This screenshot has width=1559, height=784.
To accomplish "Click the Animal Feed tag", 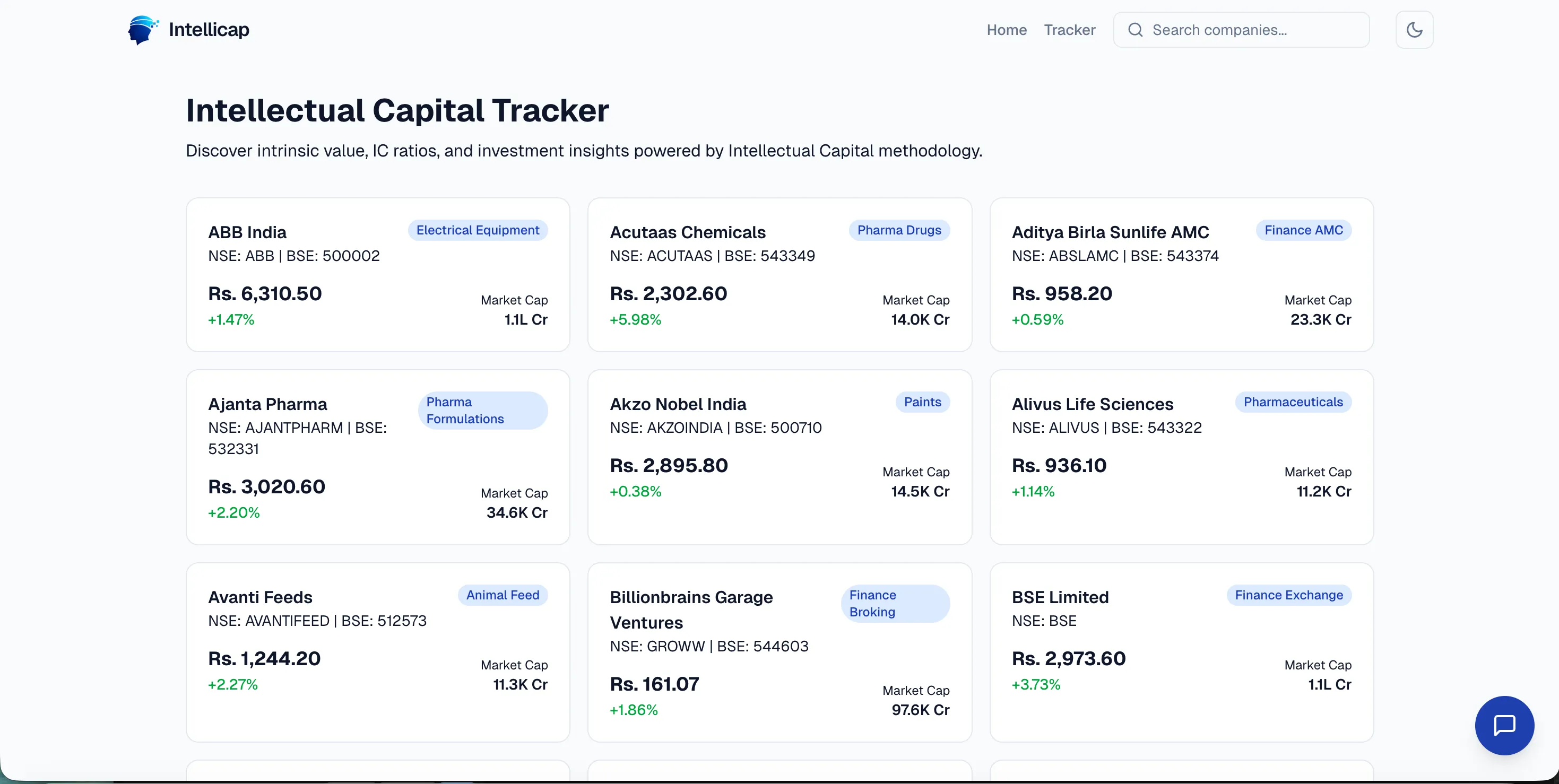I will coord(503,595).
